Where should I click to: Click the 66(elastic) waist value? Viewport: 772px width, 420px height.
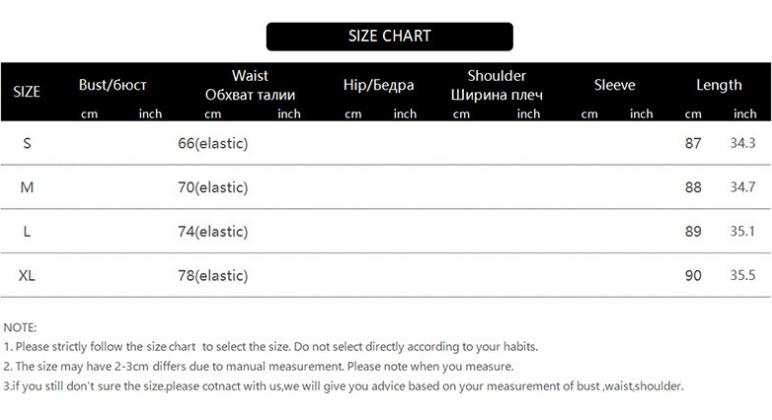pos(213,143)
